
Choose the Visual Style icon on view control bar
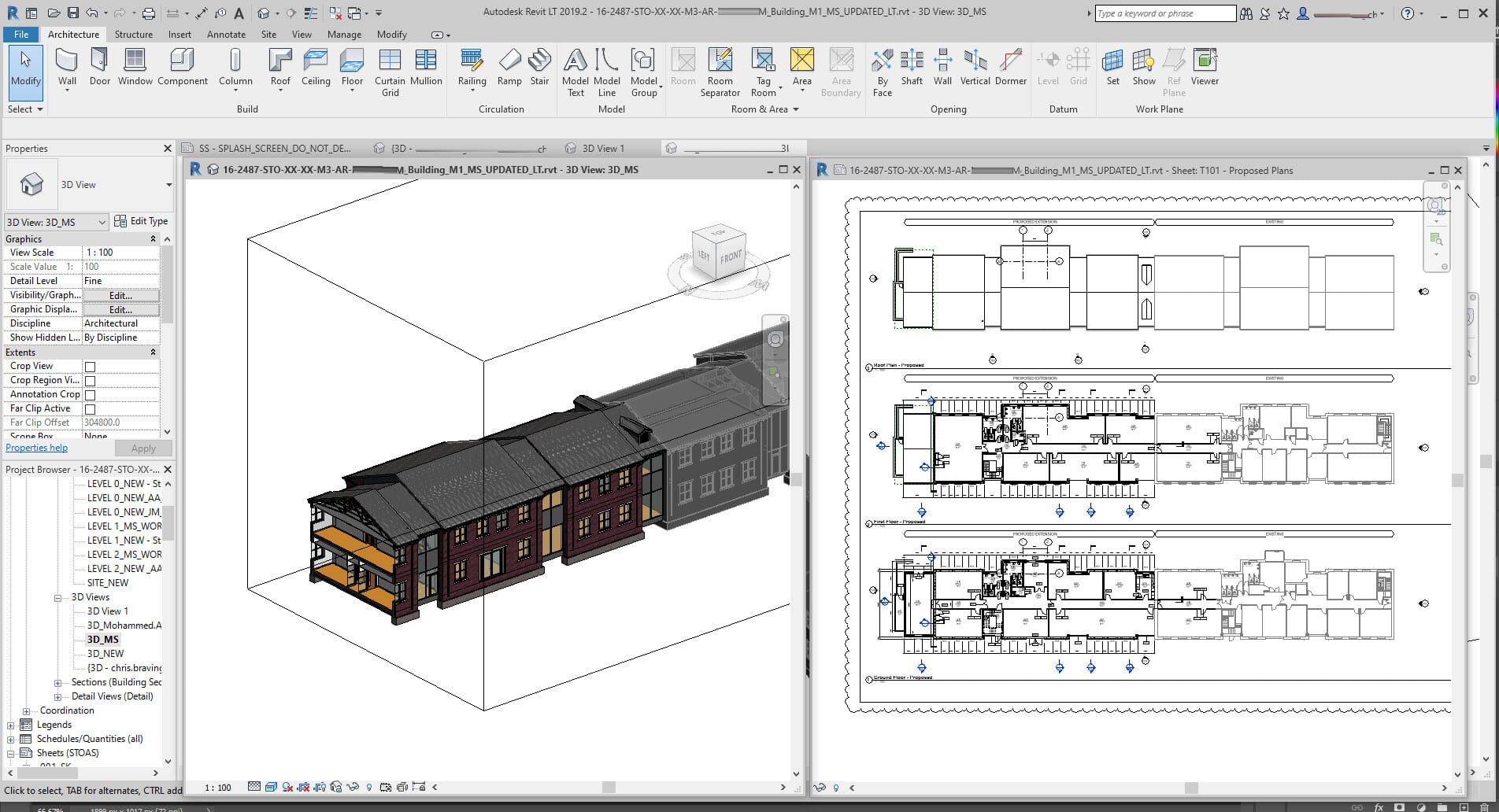[x=272, y=787]
